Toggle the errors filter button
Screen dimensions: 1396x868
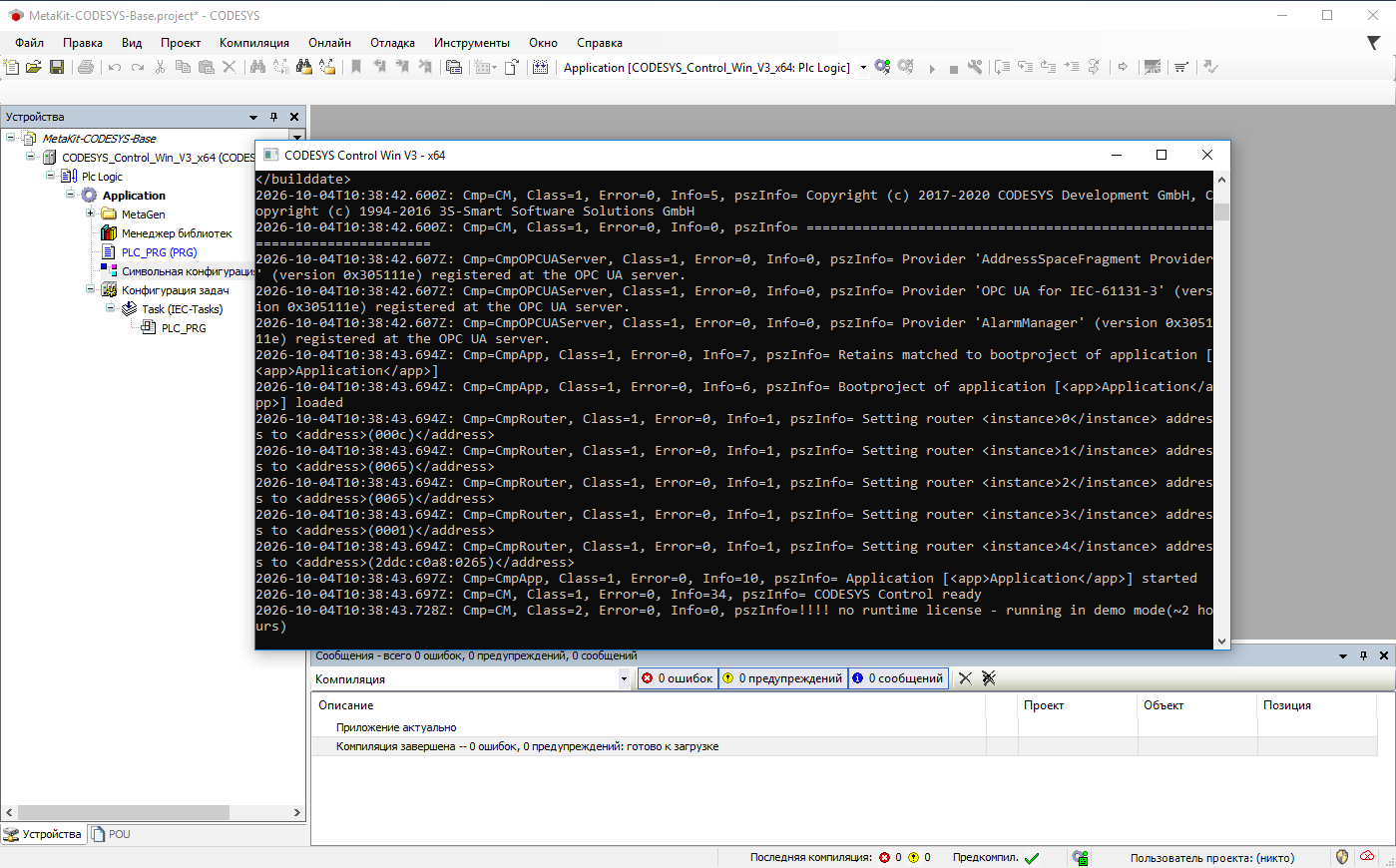point(679,678)
